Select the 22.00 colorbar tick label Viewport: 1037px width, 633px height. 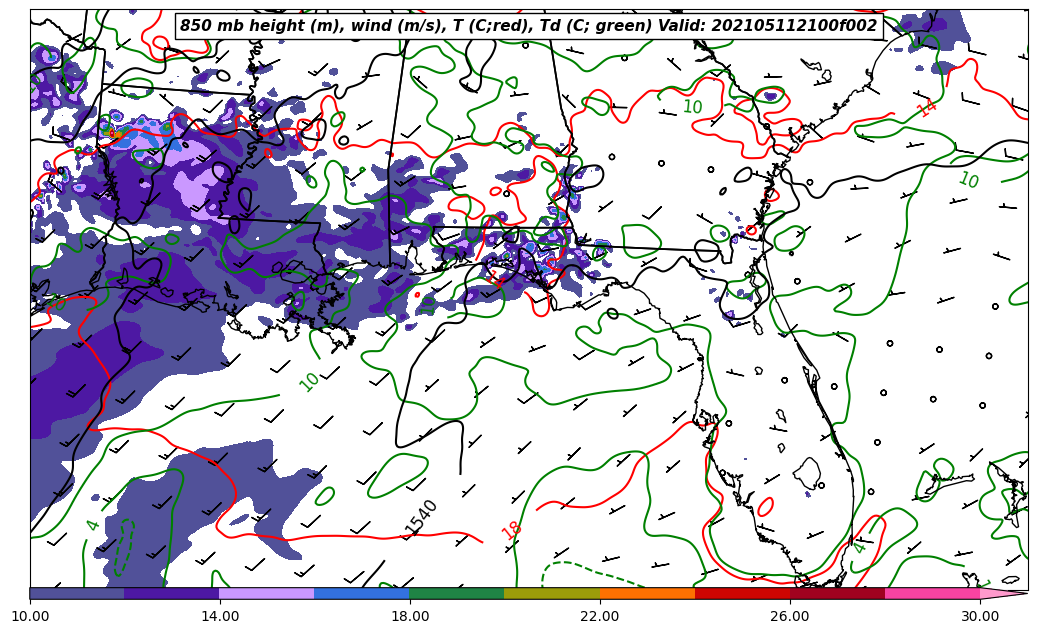600,616
